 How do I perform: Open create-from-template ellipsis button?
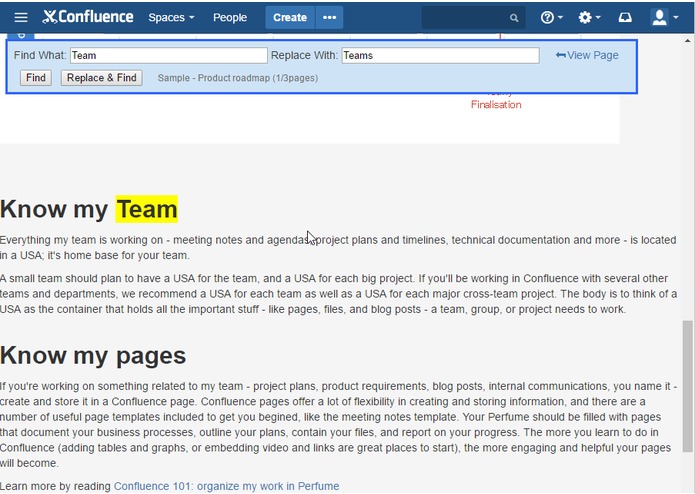329,17
